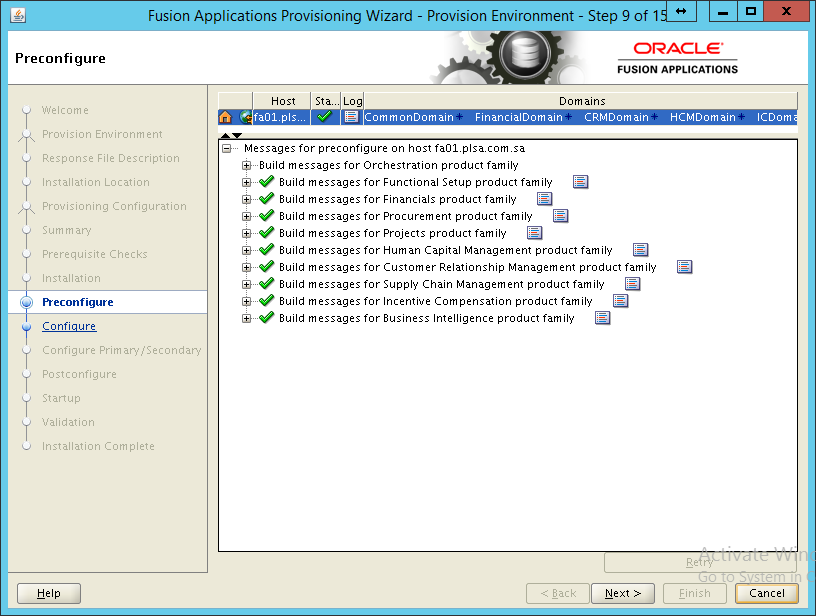Open log for Human Capital Management family

641,250
